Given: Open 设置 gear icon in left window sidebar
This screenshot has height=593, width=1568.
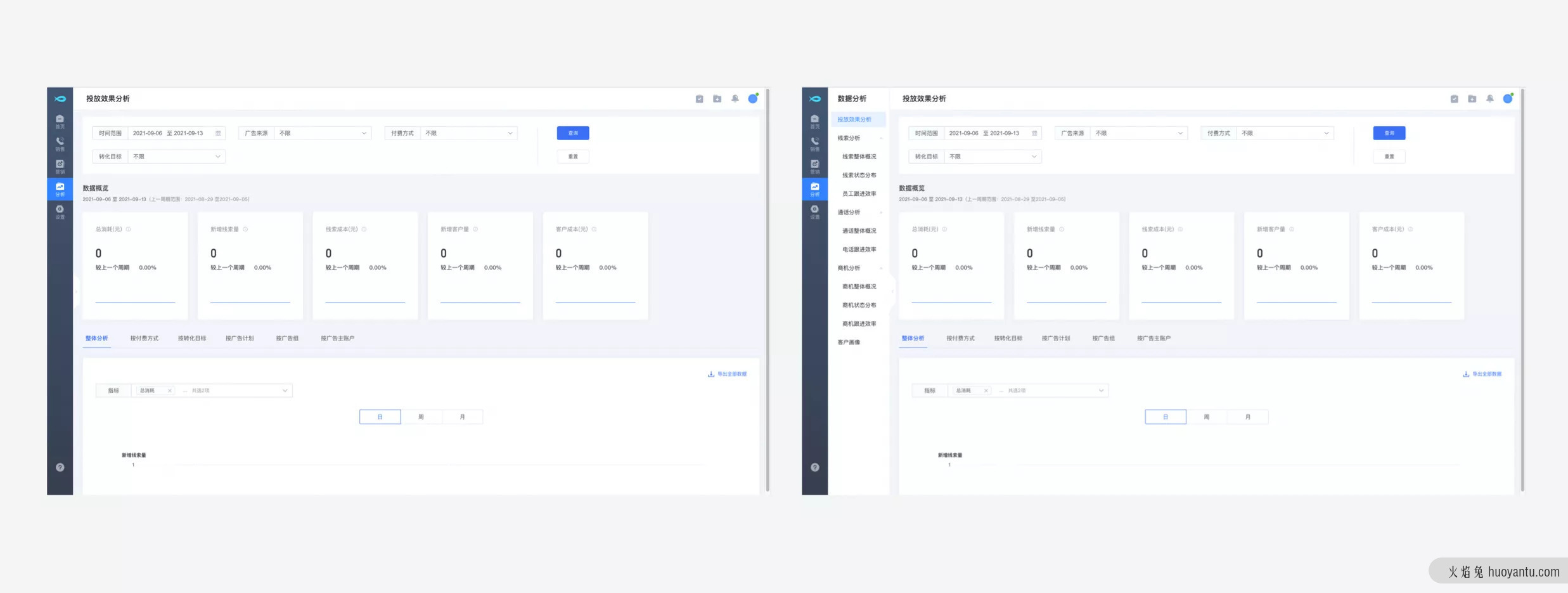Looking at the screenshot, I should [x=60, y=212].
